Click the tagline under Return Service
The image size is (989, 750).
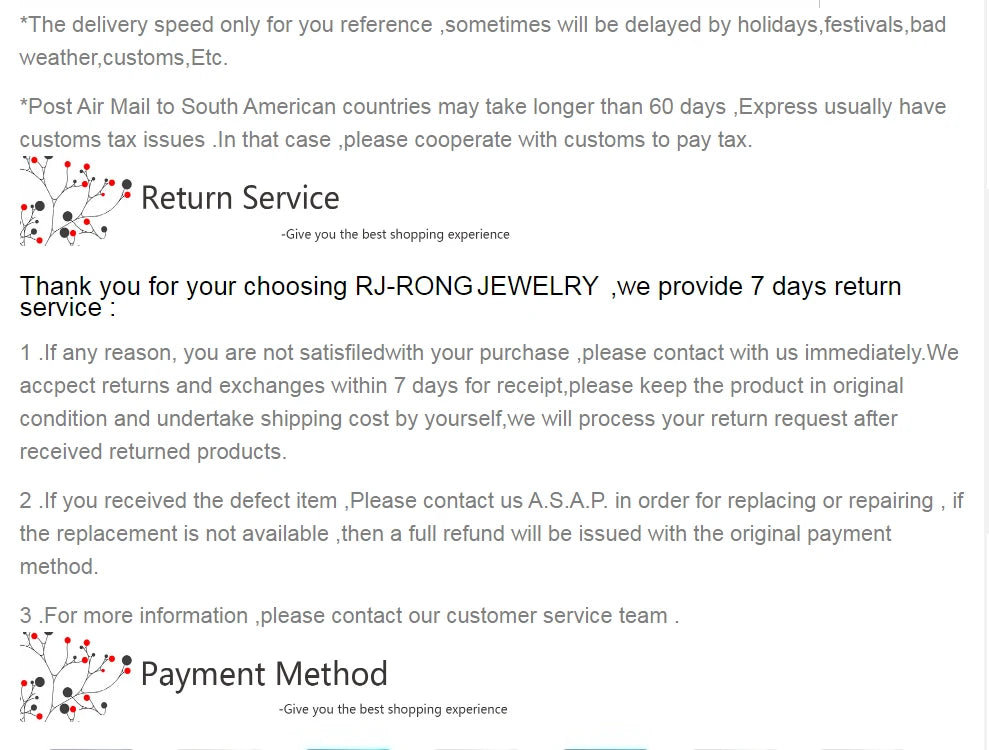click(396, 234)
